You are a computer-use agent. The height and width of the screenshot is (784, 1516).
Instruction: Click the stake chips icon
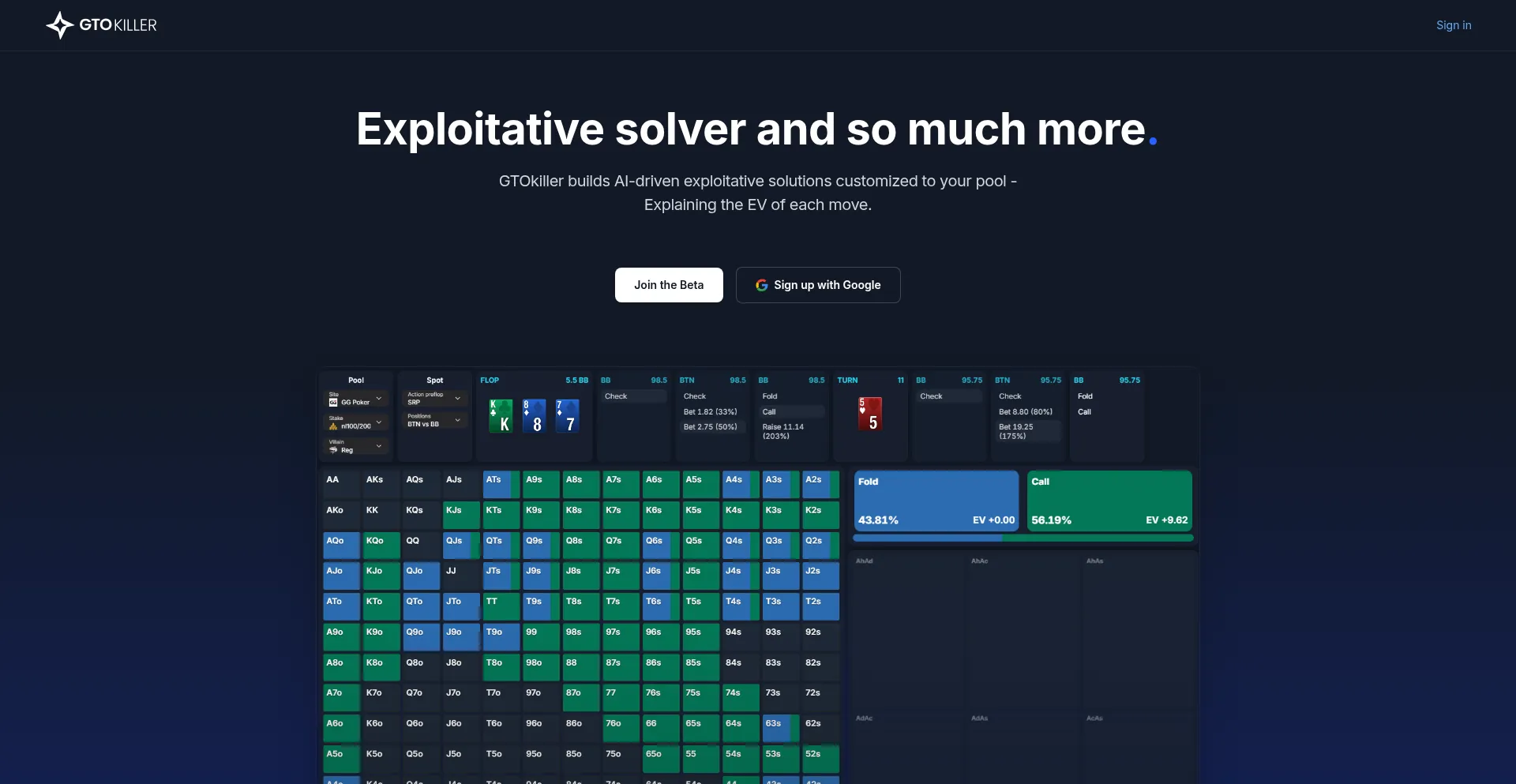(333, 426)
